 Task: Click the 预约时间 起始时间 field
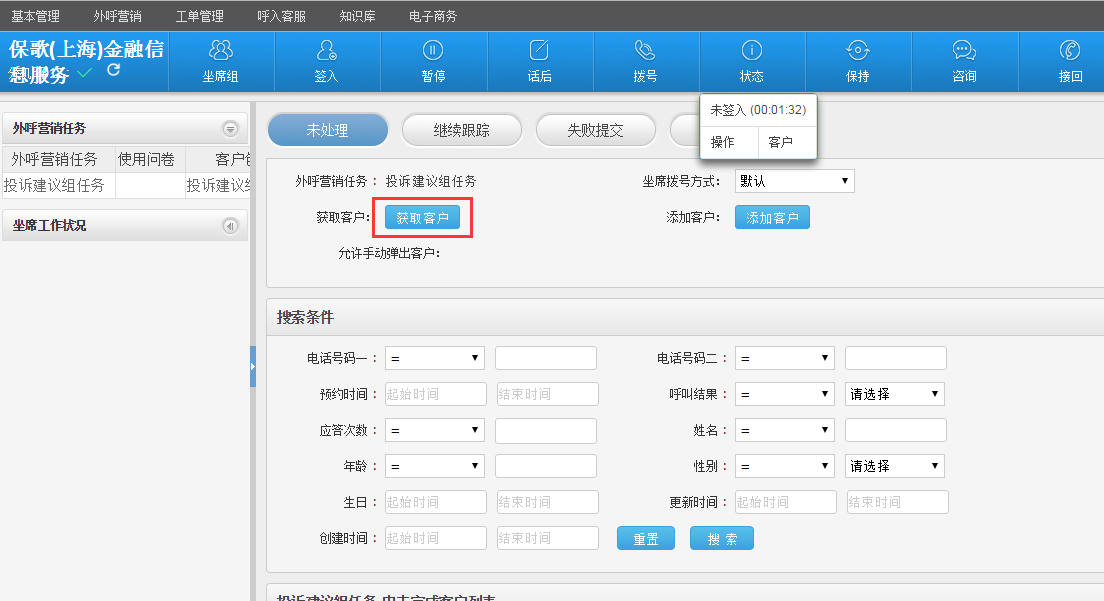[x=436, y=394]
